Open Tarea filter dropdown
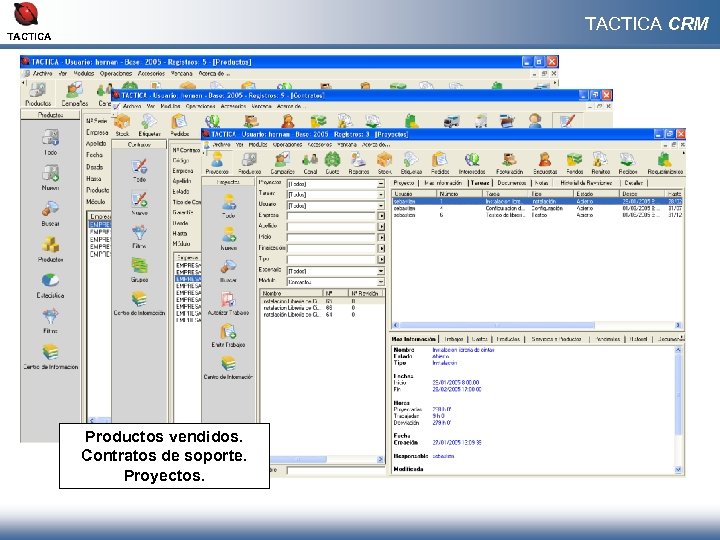The height and width of the screenshot is (540, 720). click(x=381, y=195)
